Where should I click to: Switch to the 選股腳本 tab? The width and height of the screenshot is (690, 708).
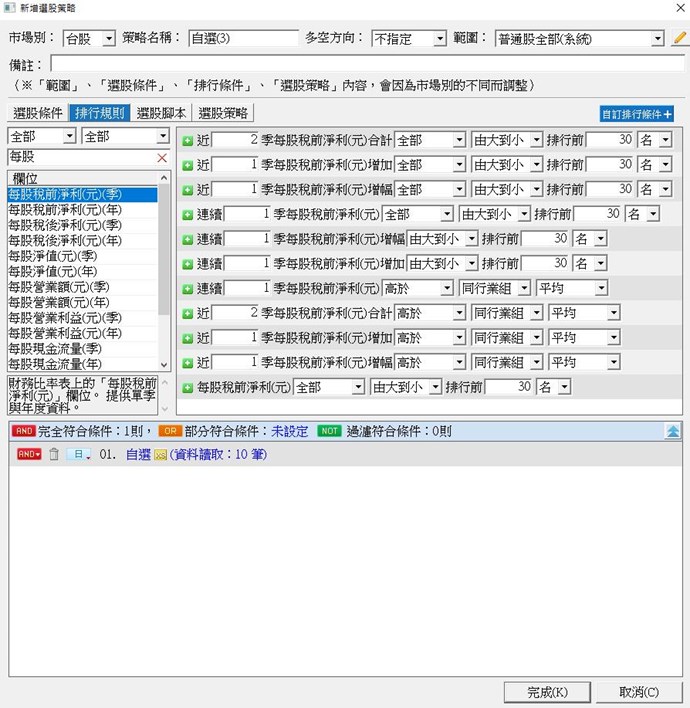(162, 113)
